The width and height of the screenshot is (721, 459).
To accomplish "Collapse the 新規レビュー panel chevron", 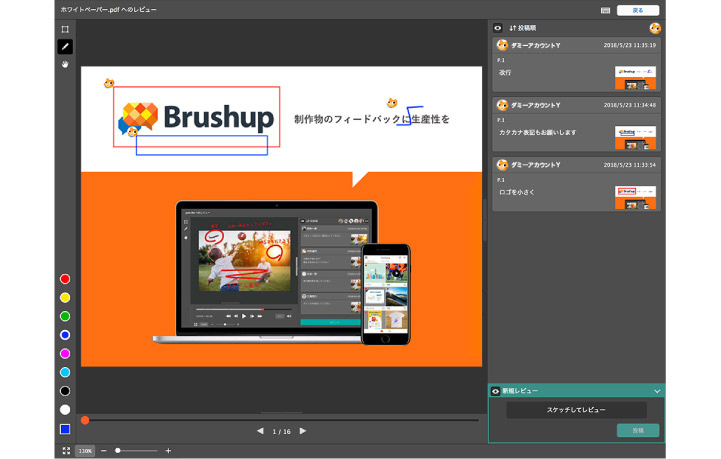I will coord(657,391).
